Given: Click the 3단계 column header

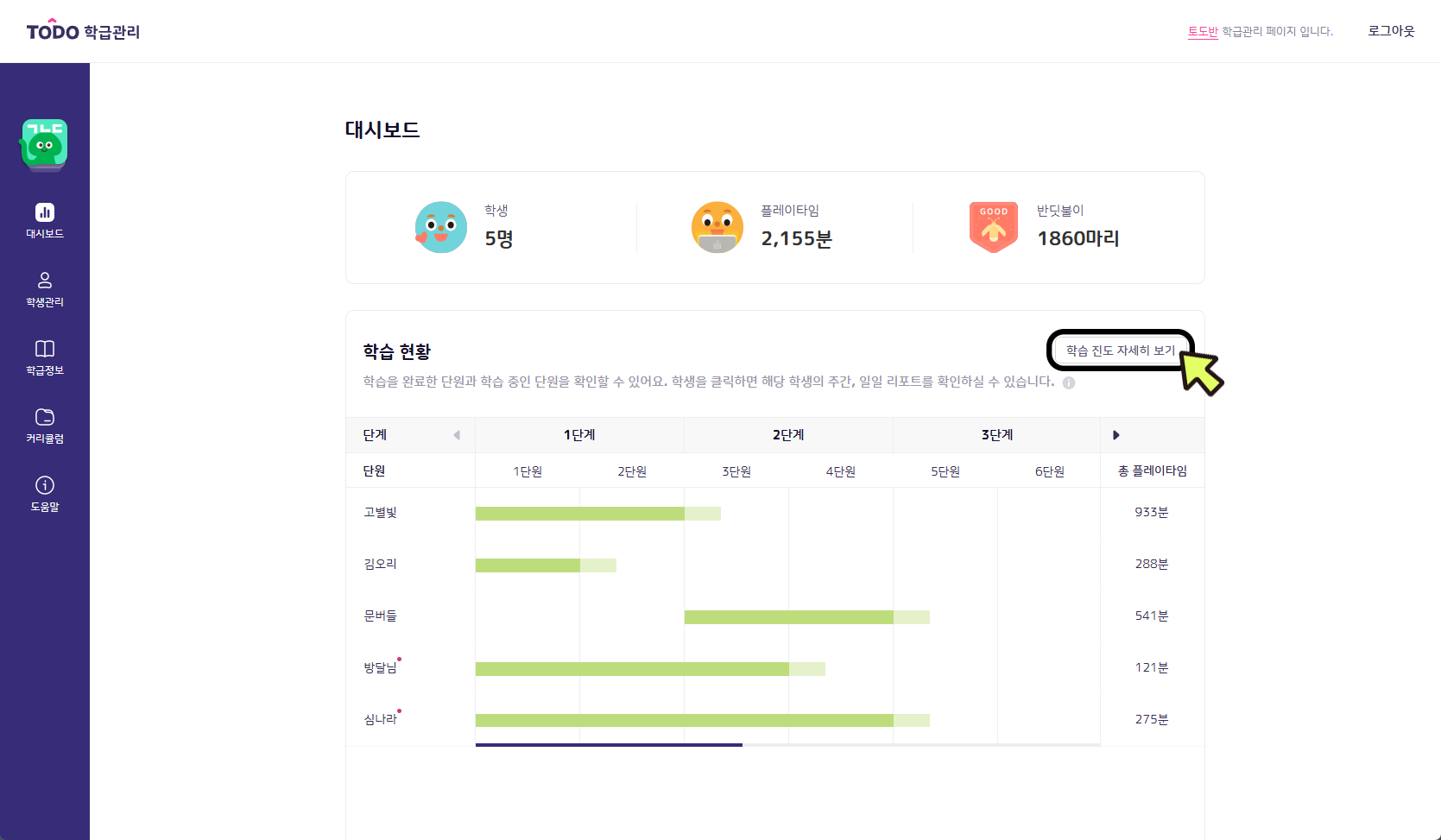Looking at the screenshot, I should click(997, 435).
